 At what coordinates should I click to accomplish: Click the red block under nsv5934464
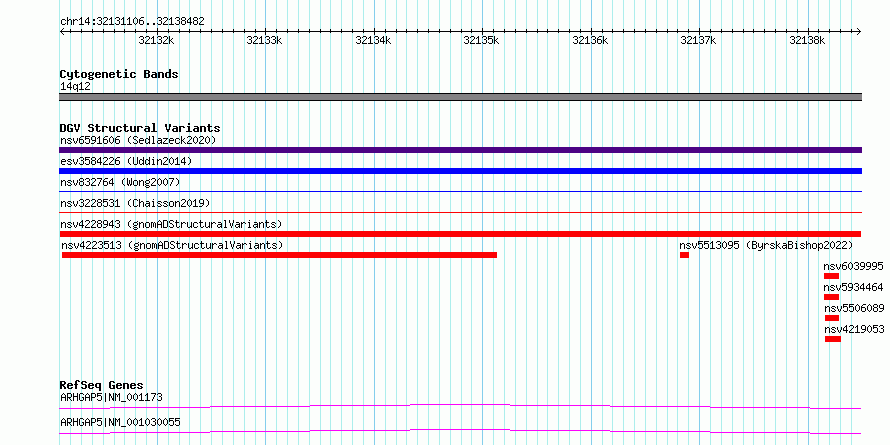831,297
